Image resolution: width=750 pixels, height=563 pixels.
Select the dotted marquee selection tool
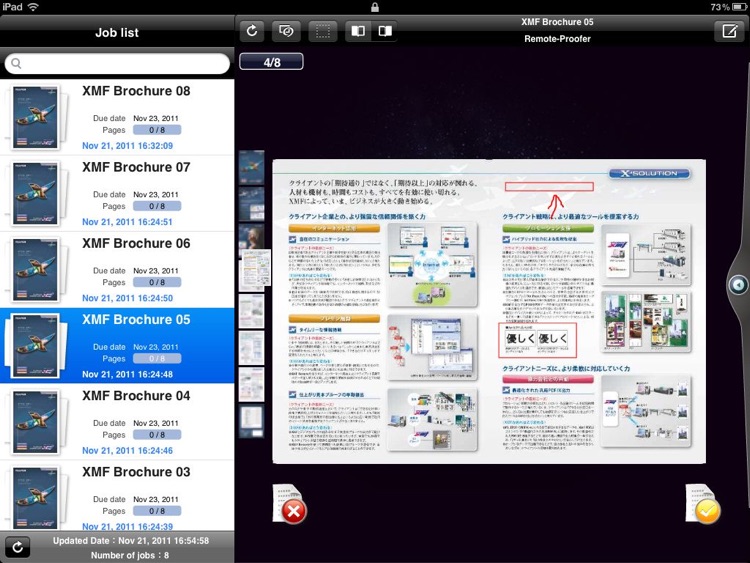click(x=322, y=31)
